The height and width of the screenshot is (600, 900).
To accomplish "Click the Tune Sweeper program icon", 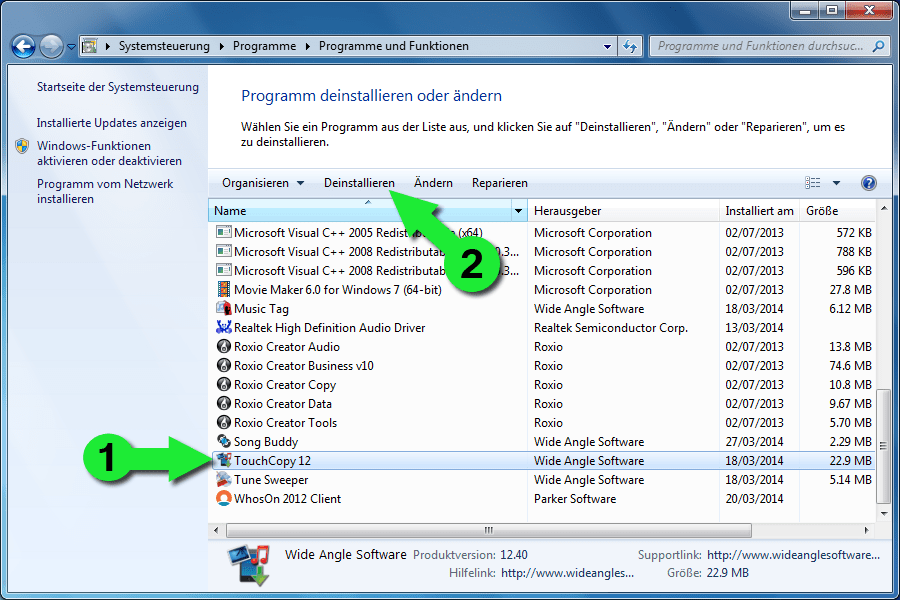I will [223, 479].
